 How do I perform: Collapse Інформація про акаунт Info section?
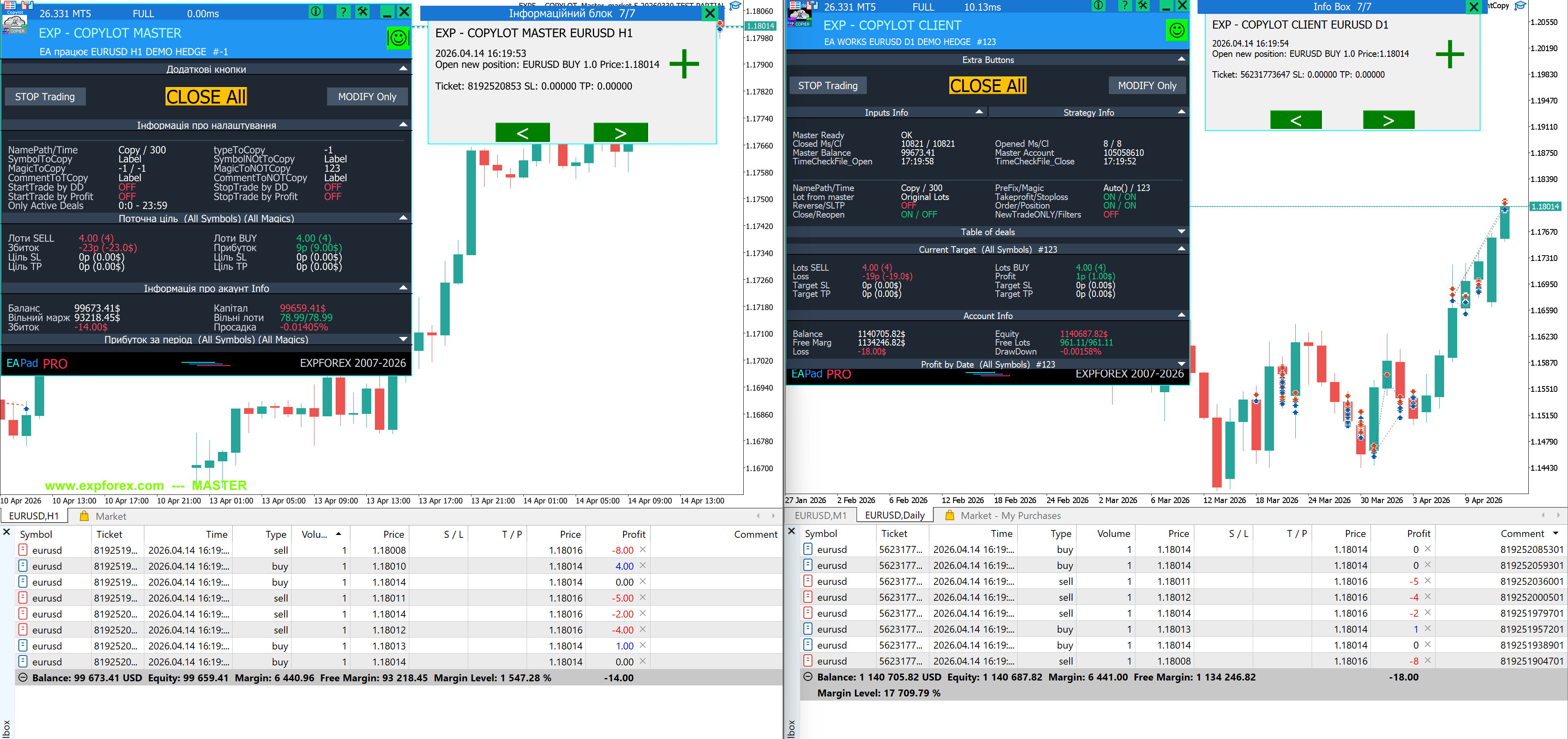coord(403,288)
